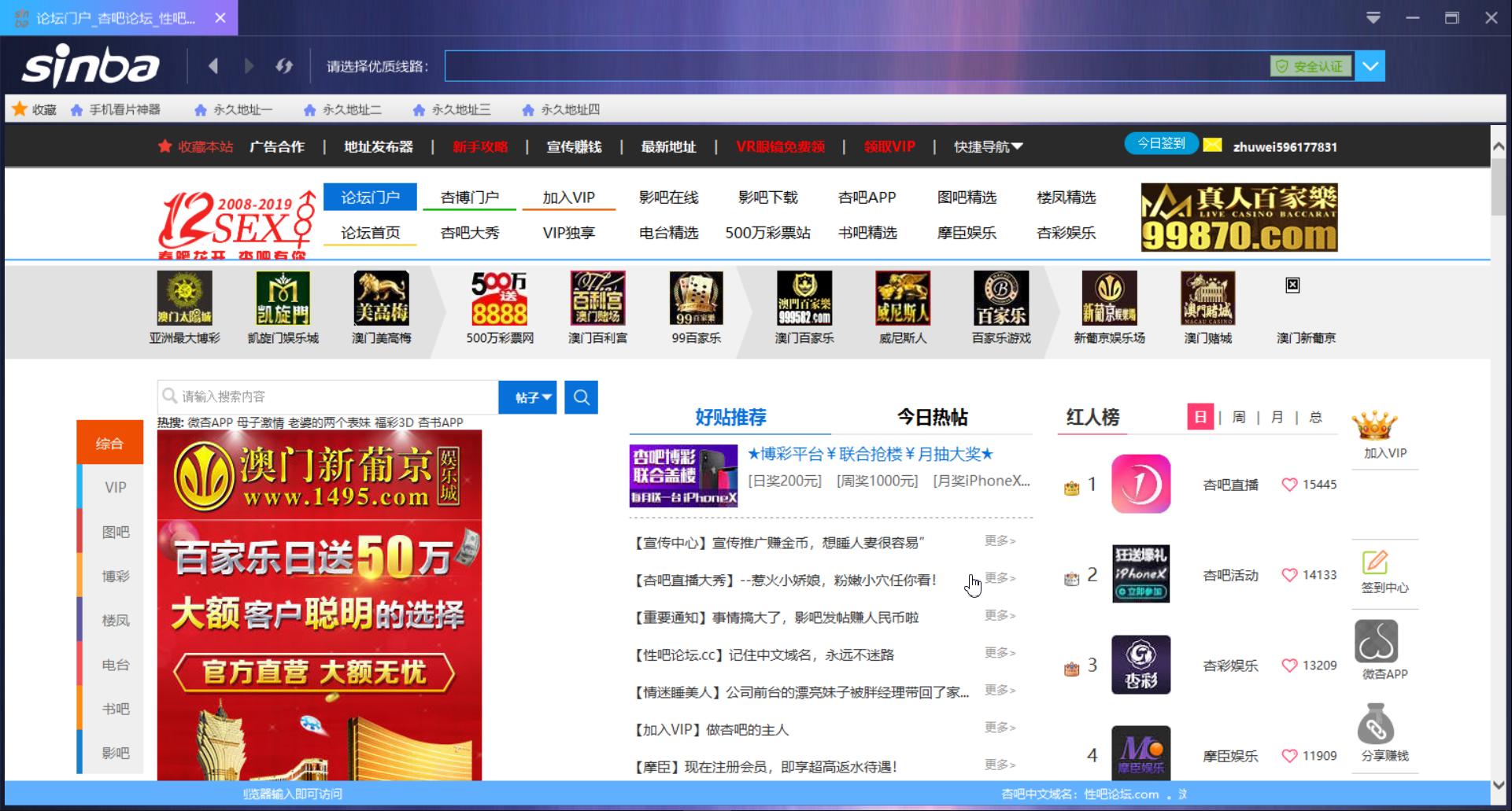
Task: Select the 杏博门户 navigation tab
Action: (470, 197)
